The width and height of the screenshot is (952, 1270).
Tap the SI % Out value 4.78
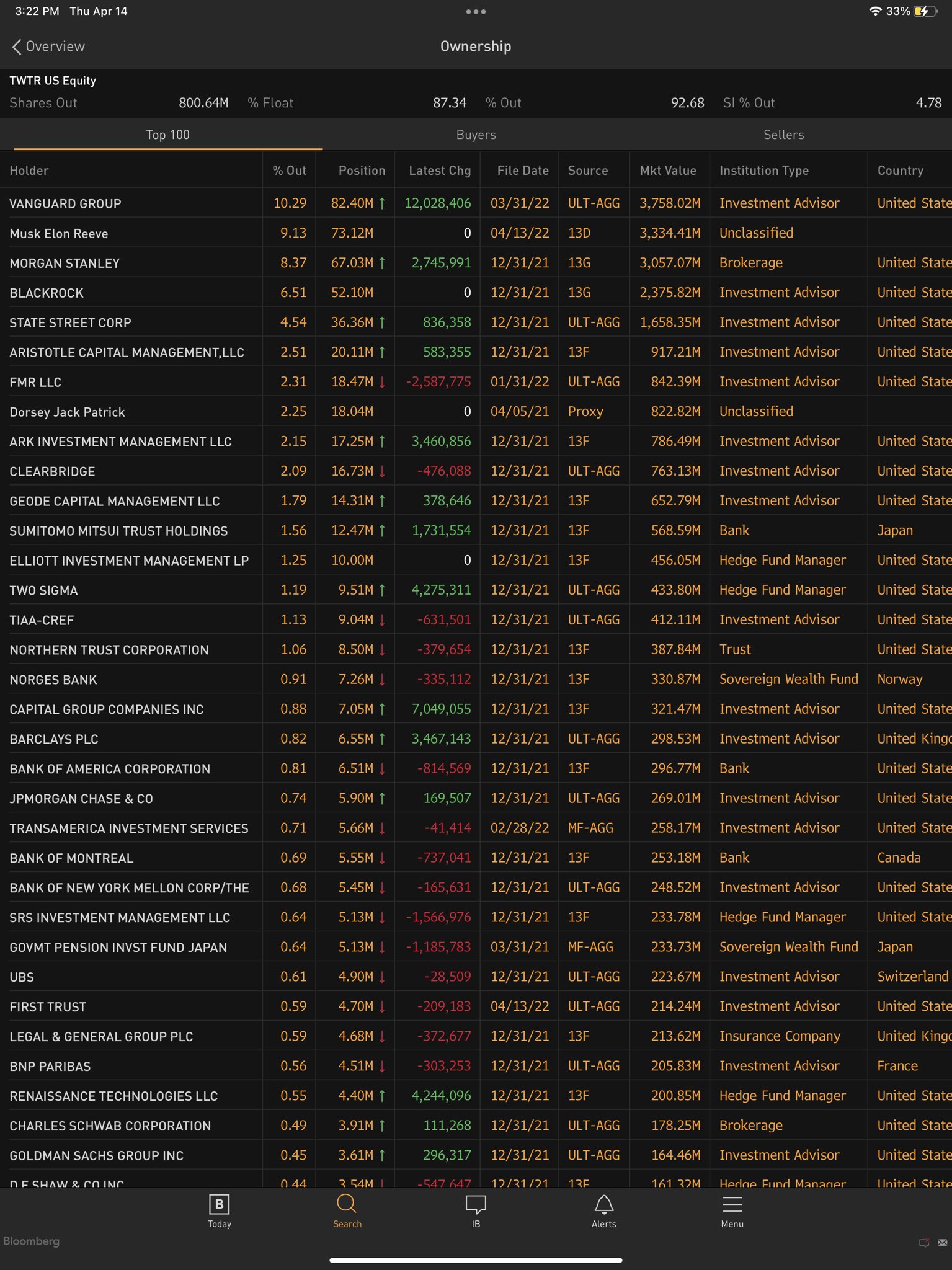(928, 103)
